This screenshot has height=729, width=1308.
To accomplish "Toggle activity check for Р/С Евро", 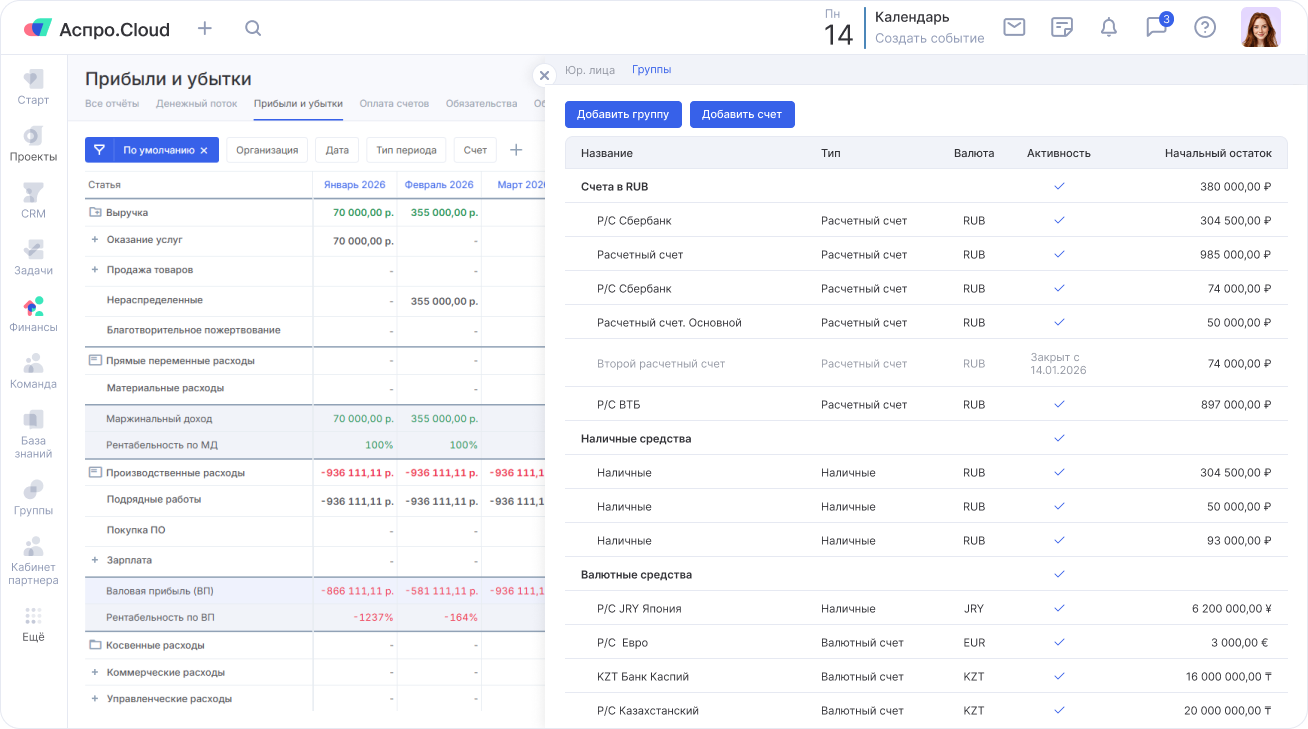I will click(x=1059, y=642).
